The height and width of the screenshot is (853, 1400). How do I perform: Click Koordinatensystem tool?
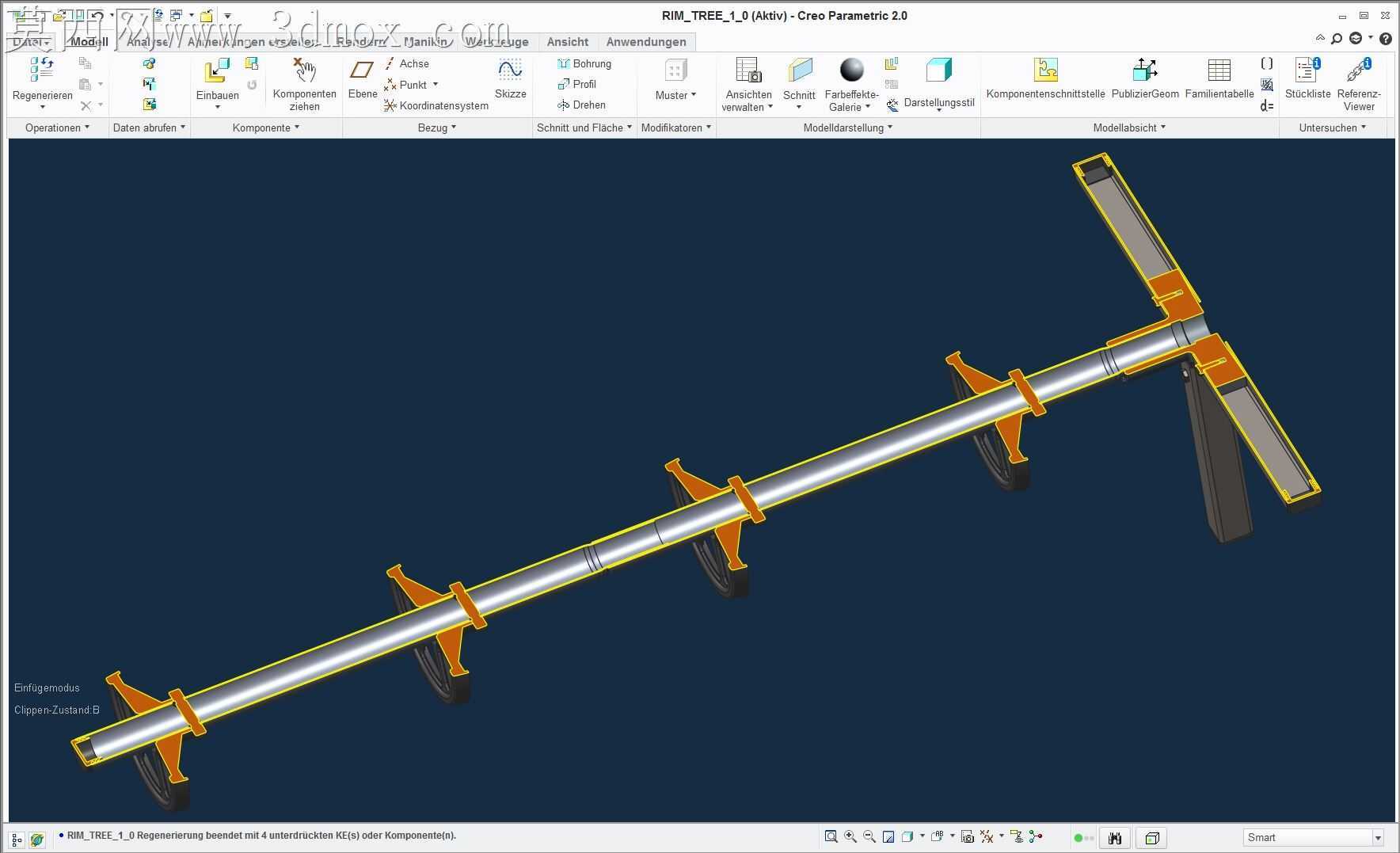pyautogui.click(x=436, y=105)
